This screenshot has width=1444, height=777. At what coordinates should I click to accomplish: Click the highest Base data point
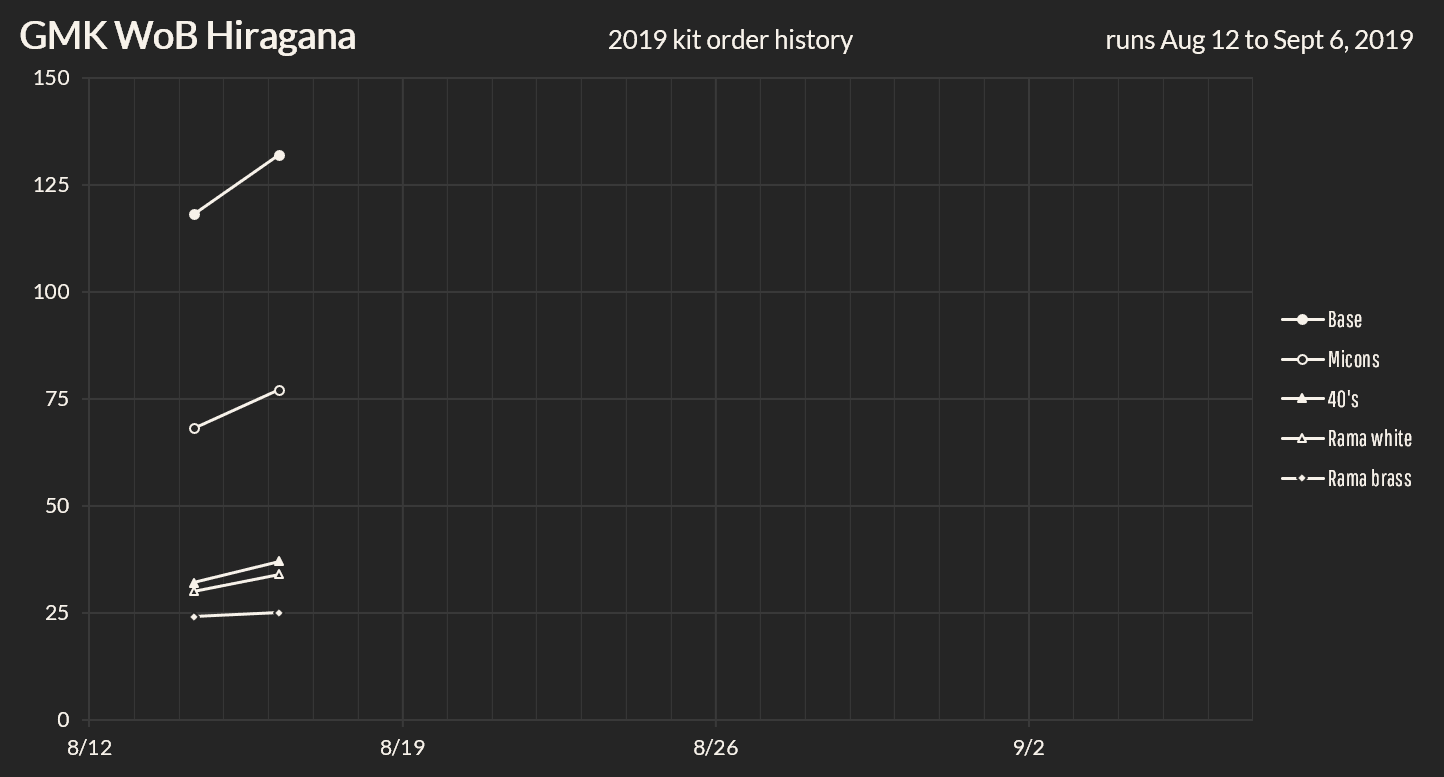279,156
